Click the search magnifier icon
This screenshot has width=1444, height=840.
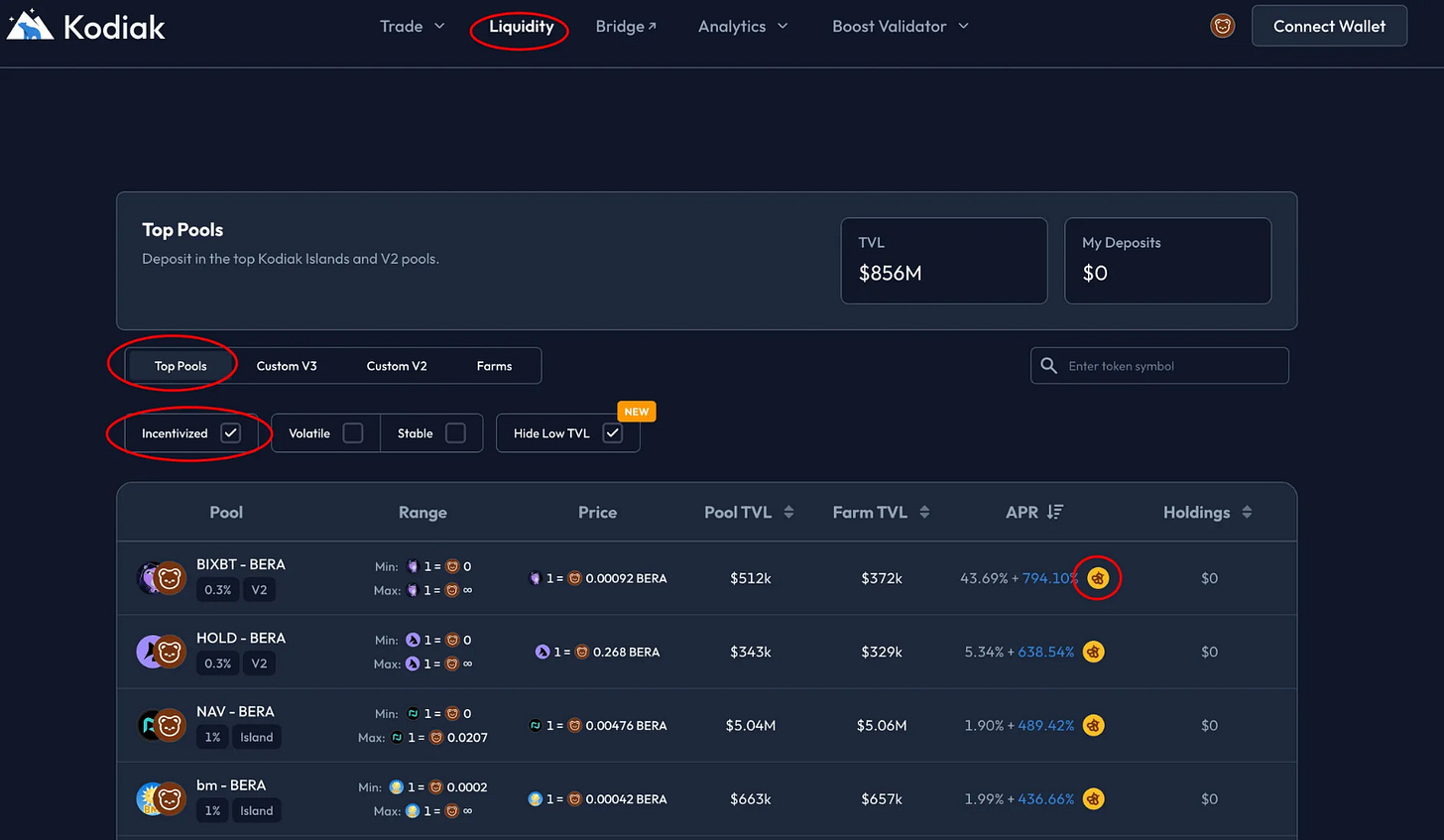pyautogui.click(x=1049, y=366)
